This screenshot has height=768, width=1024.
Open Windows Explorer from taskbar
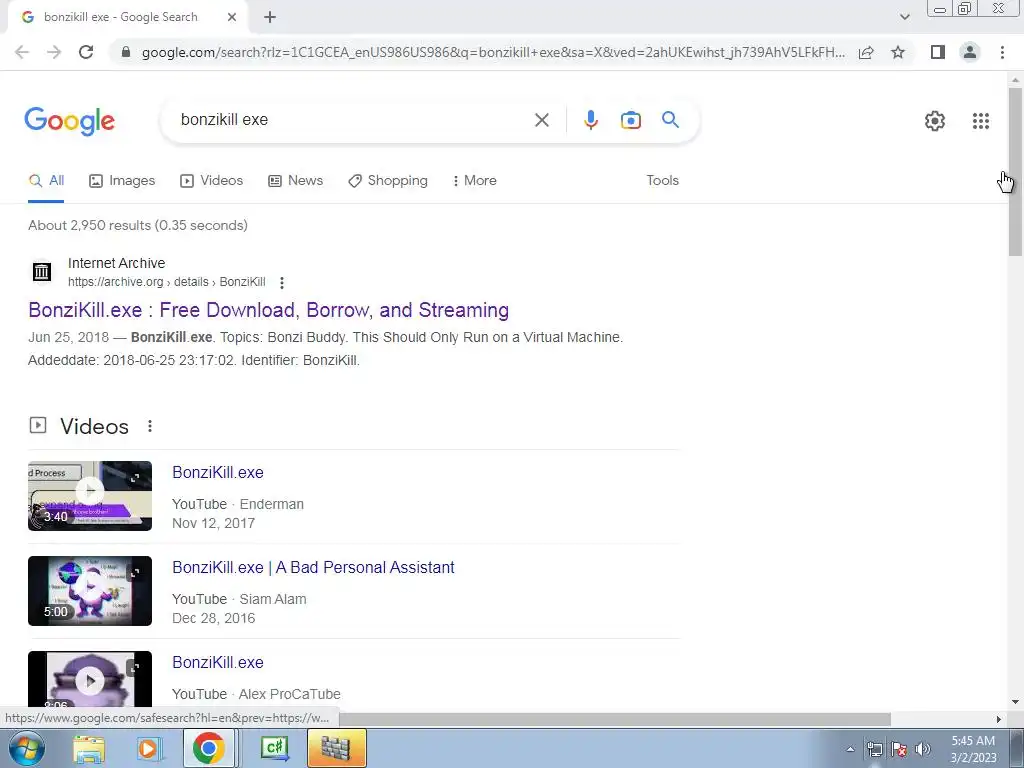click(x=89, y=748)
